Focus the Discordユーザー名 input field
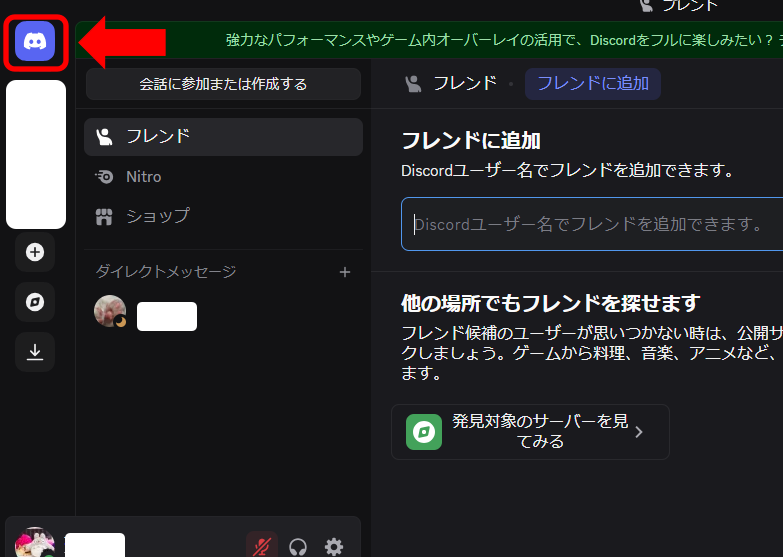This screenshot has height=557, width=783. 590,224
